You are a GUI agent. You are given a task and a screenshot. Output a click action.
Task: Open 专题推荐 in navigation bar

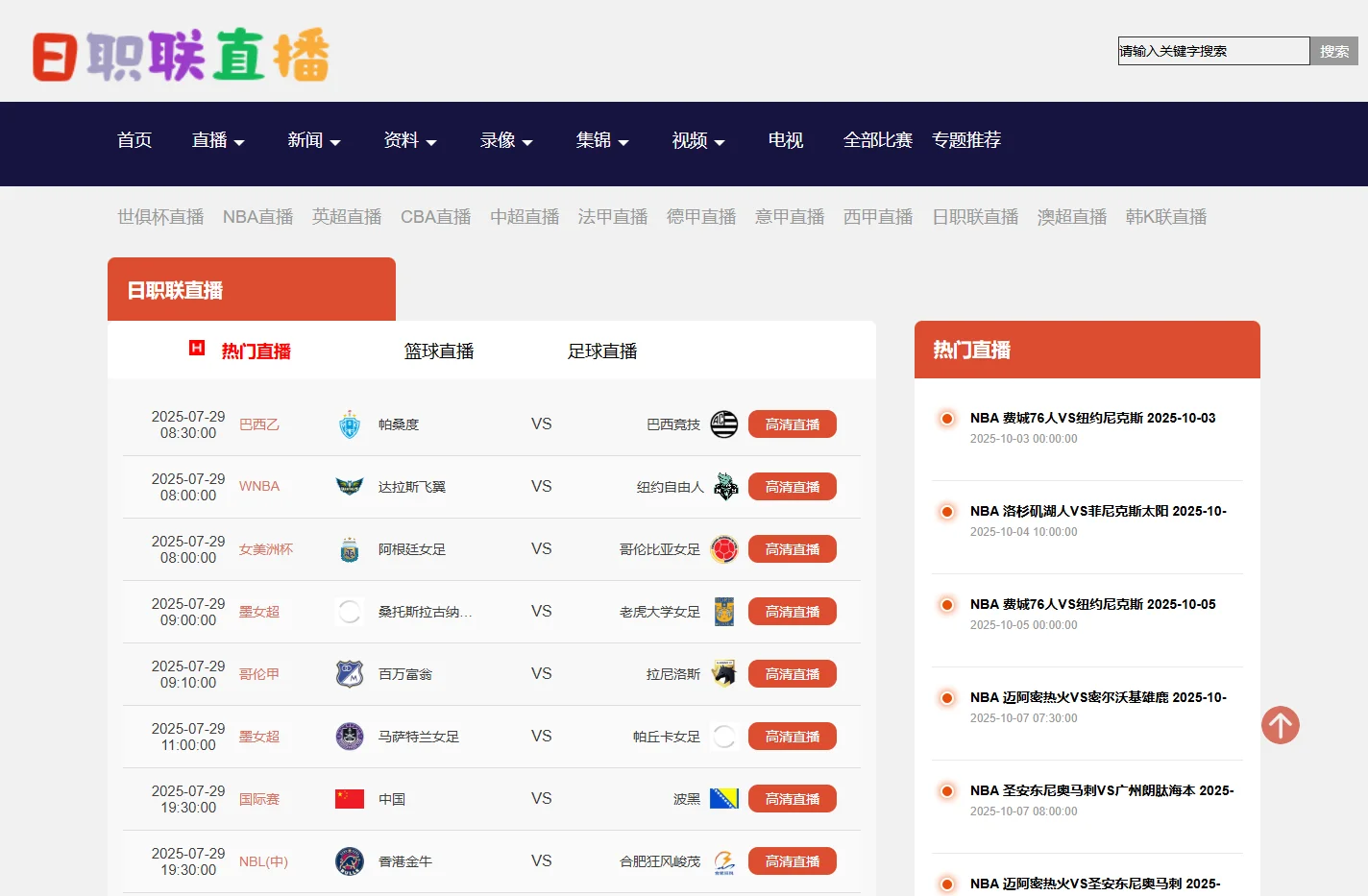tap(966, 140)
